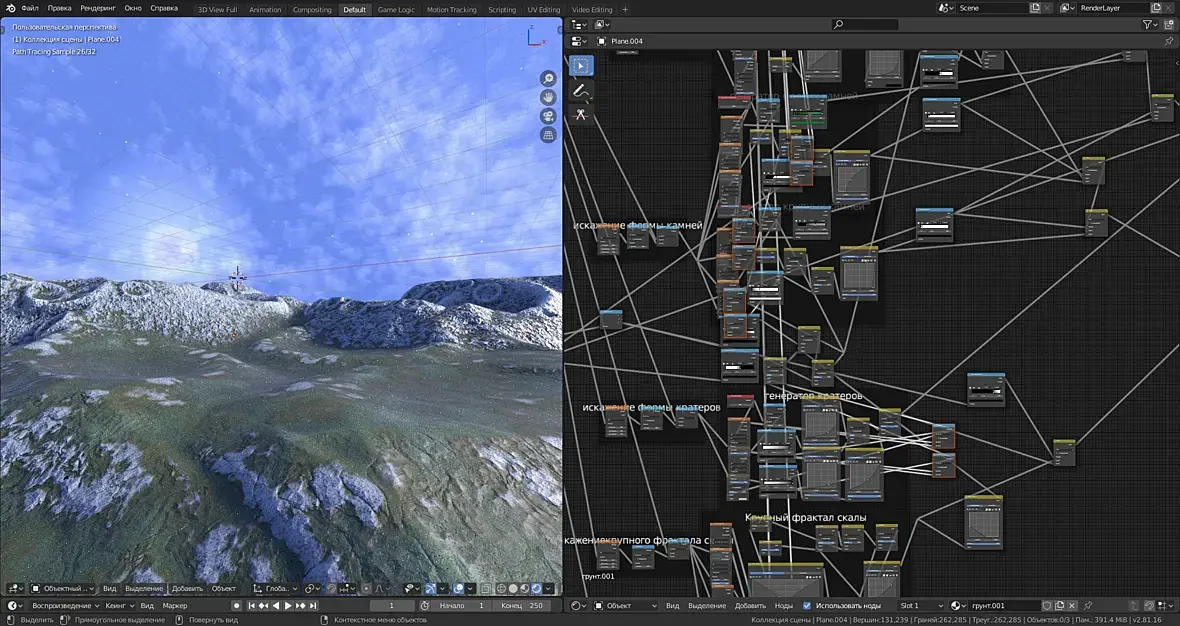Open the Slot 1 dropdown
The width and height of the screenshot is (1180, 626).
point(920,606)
